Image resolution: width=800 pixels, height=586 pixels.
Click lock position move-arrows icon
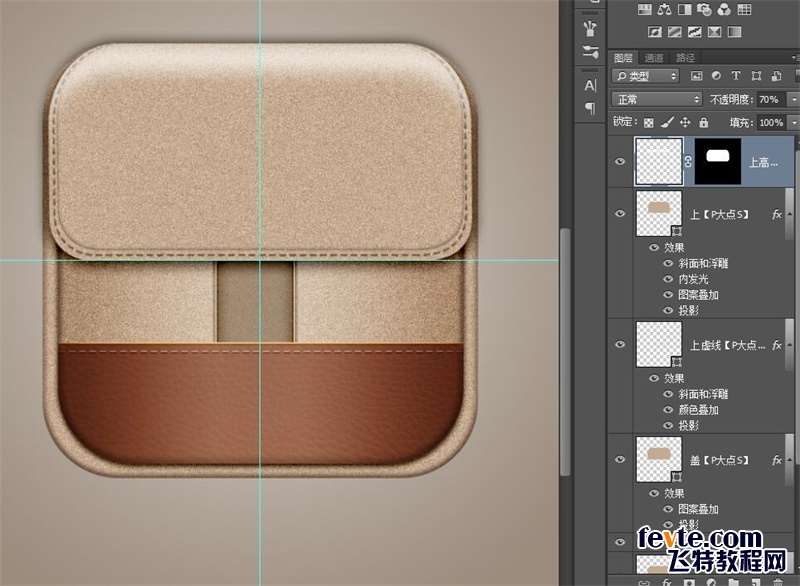685,122
